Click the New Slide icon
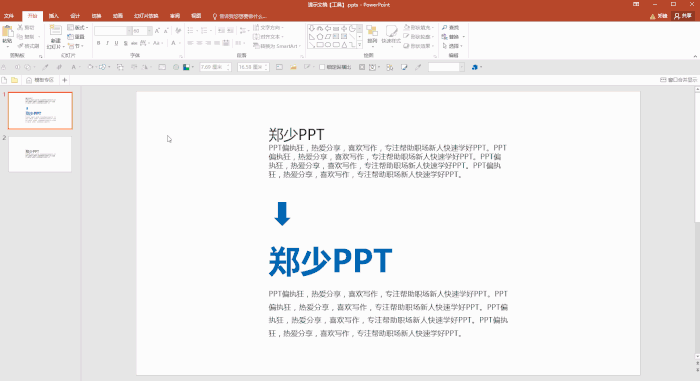Screen dimensions: 700x381 pos(55,30)
